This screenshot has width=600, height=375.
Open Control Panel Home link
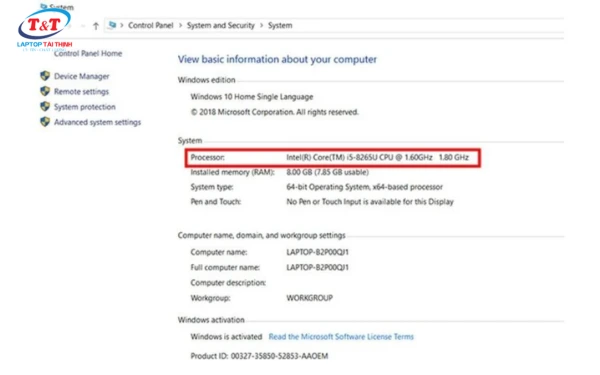[x=88, y=54]
